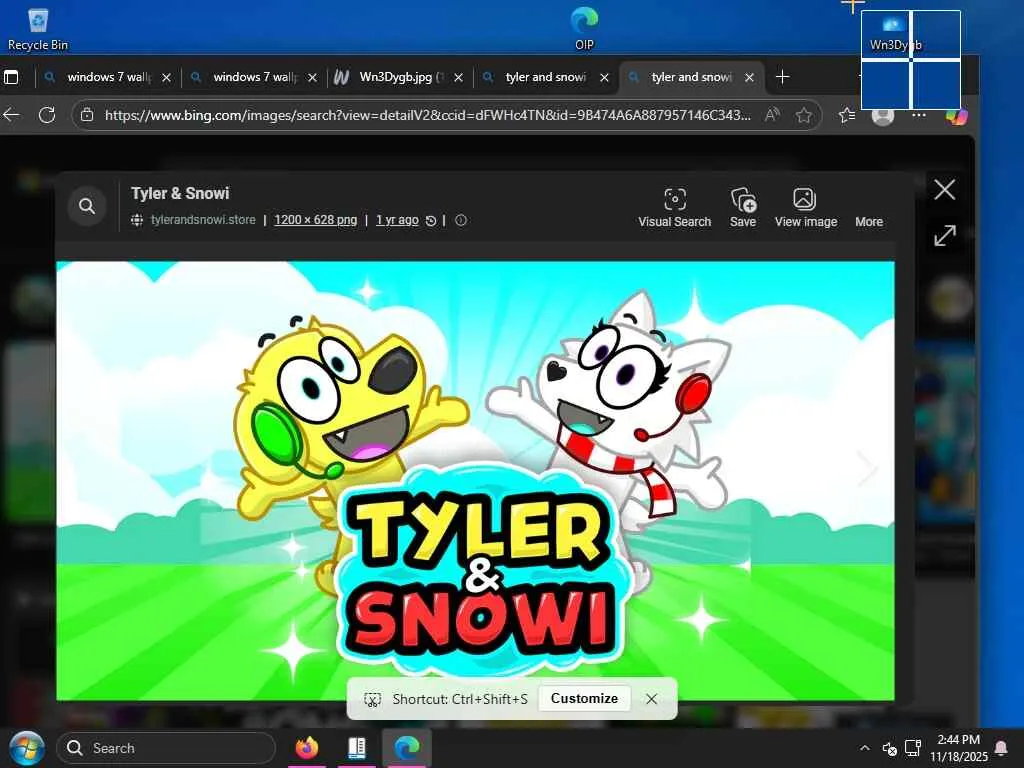
Task: Go to next image with the right arrow
Action: 868,468
